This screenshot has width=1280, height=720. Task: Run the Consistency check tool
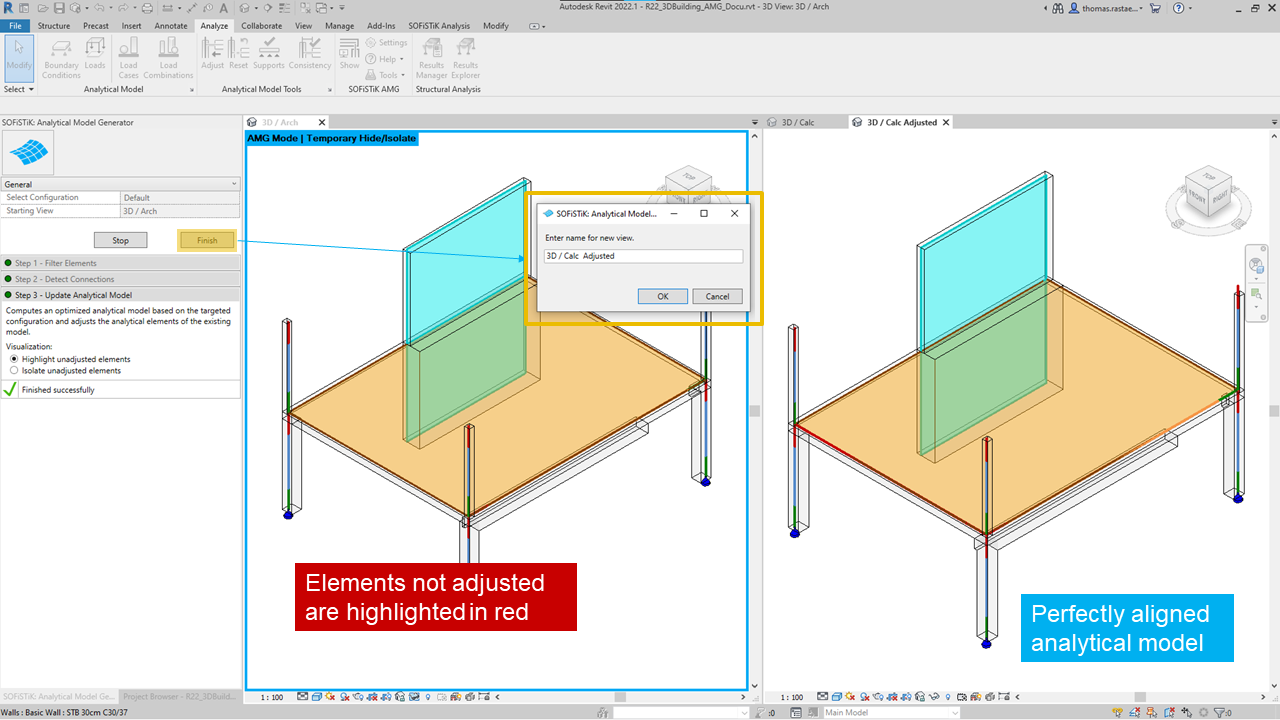[310, 55]
